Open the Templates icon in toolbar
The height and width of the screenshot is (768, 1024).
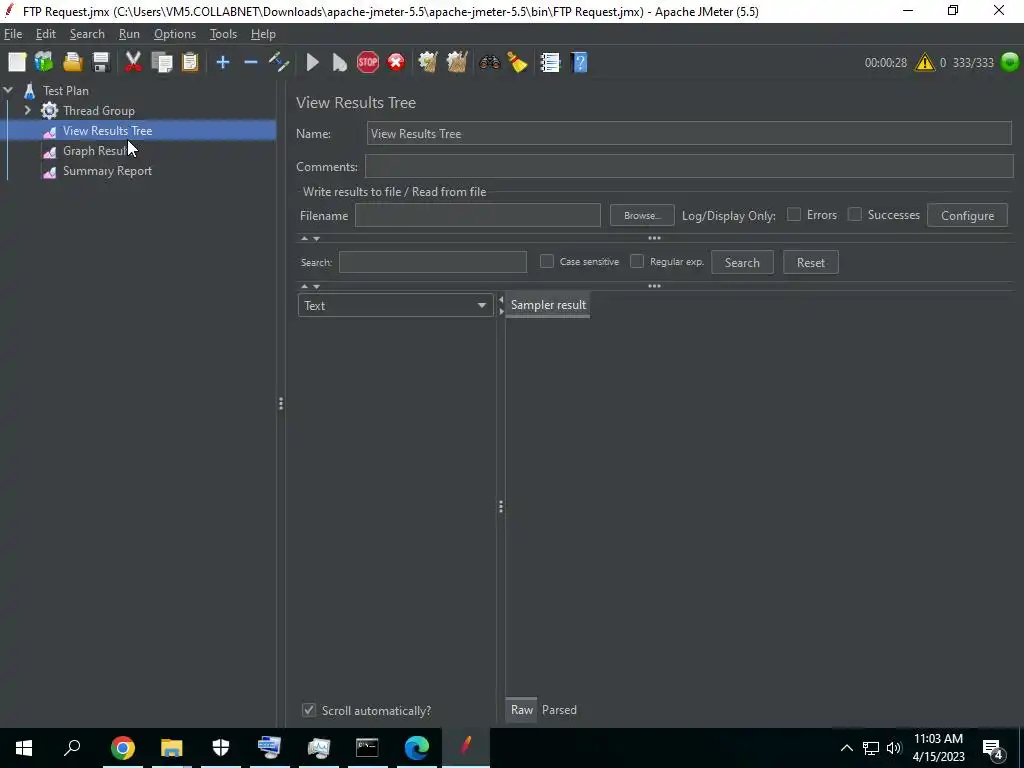(x=44, y=62)
